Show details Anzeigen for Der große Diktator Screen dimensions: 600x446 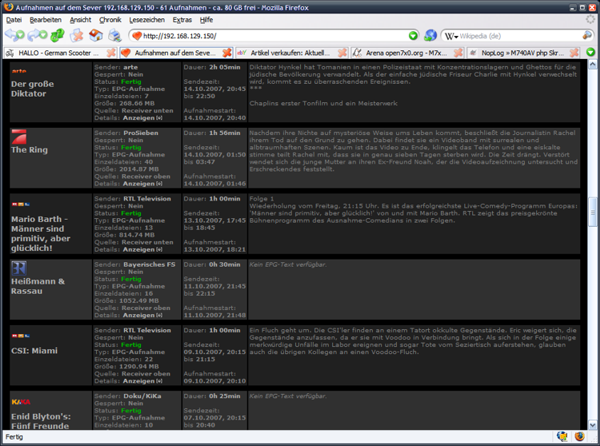(x=142, y=118)
